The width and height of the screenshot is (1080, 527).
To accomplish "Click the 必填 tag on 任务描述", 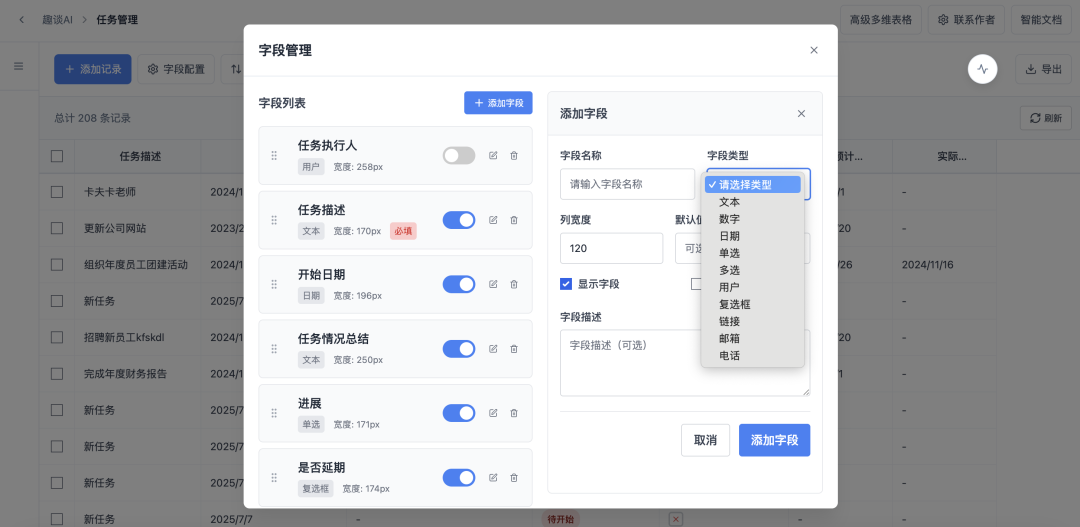I will (x=403, y=231).
